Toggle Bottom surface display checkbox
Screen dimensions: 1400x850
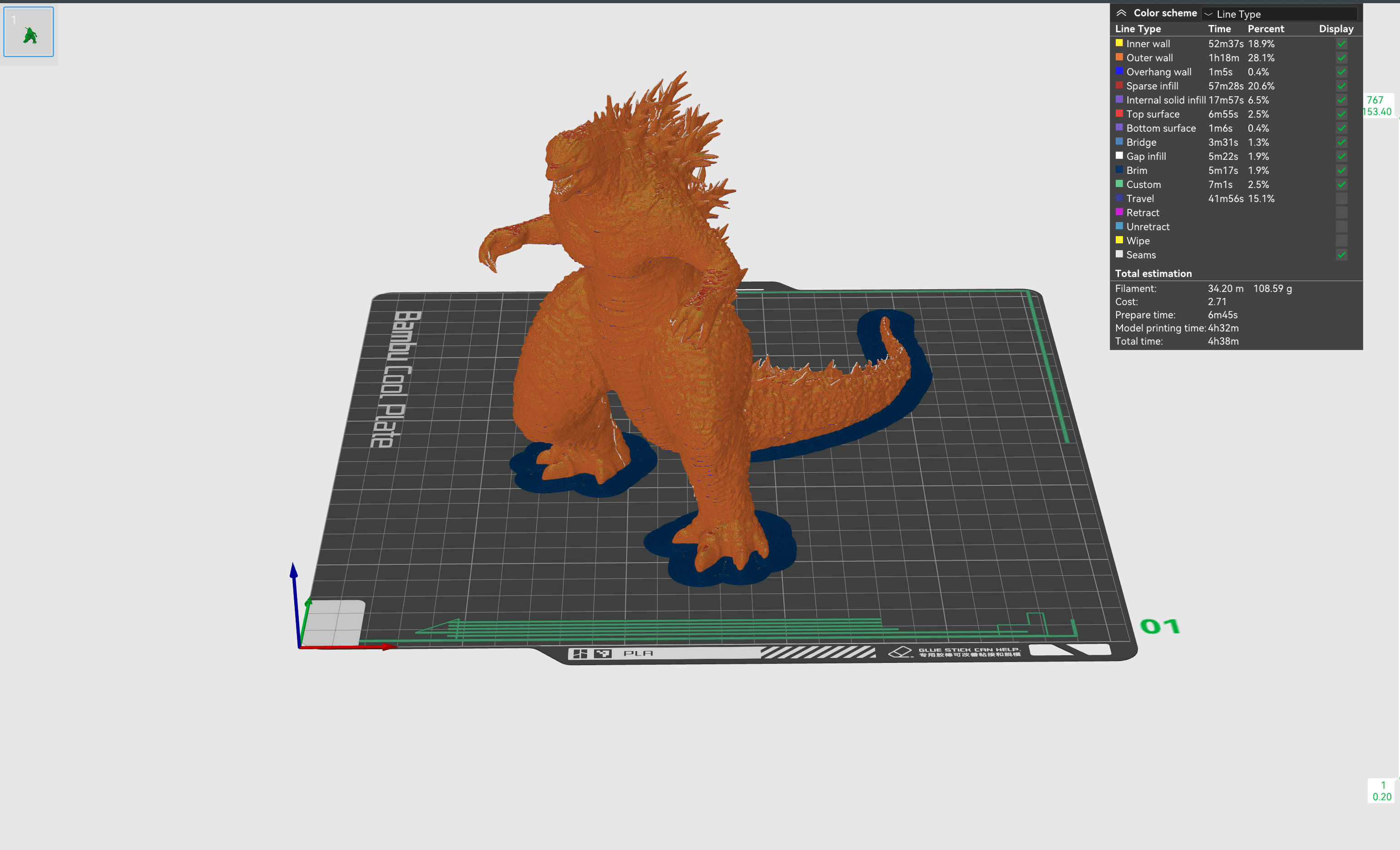(x=1341, y=128)
